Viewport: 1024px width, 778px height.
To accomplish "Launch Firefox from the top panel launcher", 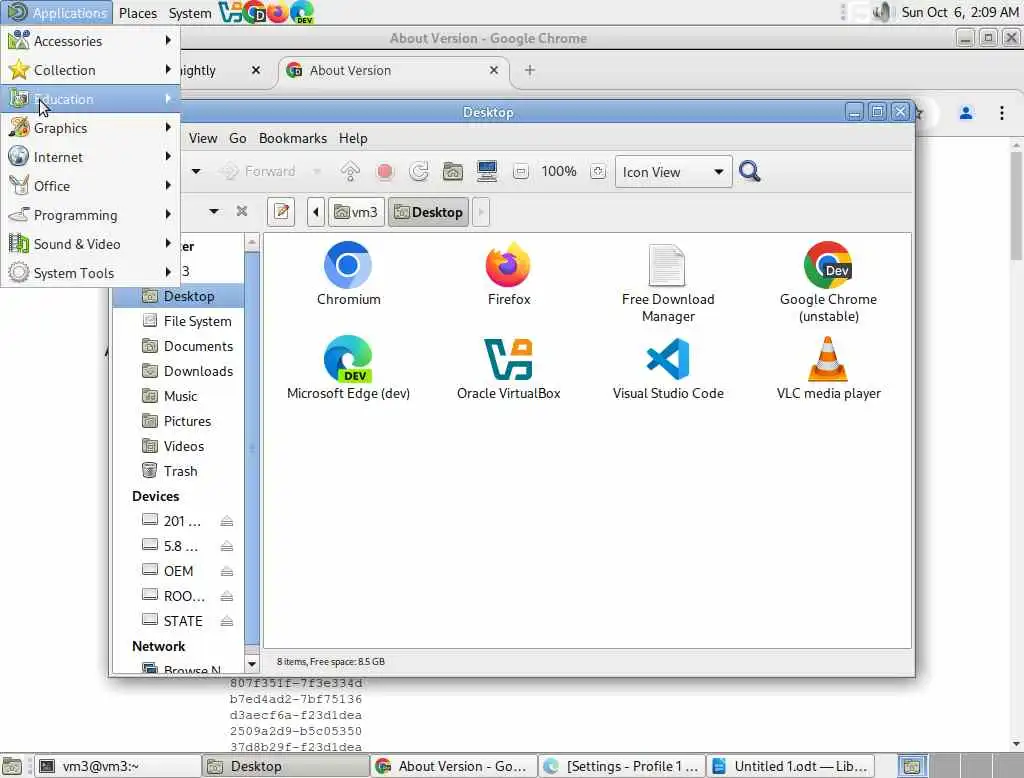I will tap(277, 12).
